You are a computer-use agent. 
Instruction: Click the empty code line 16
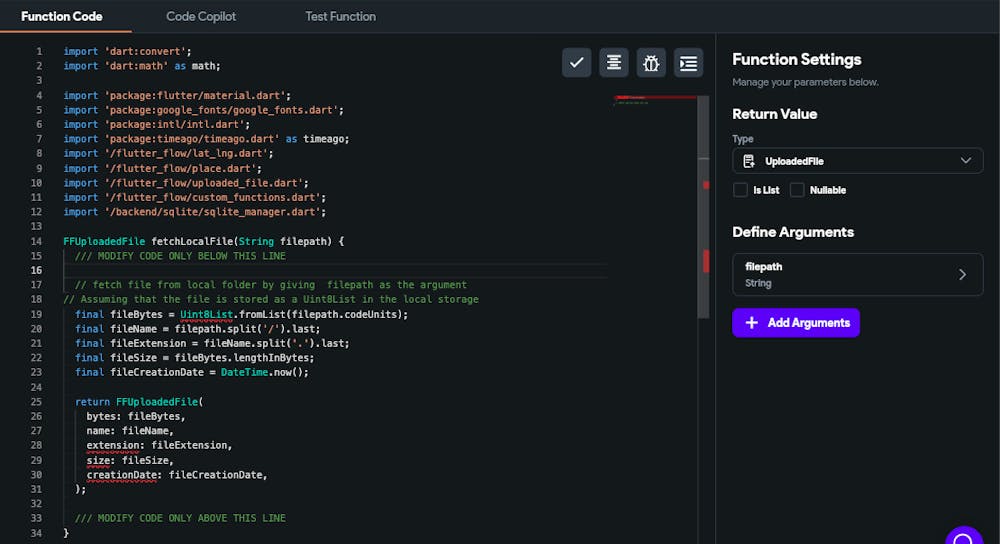[x=335, y=270]
